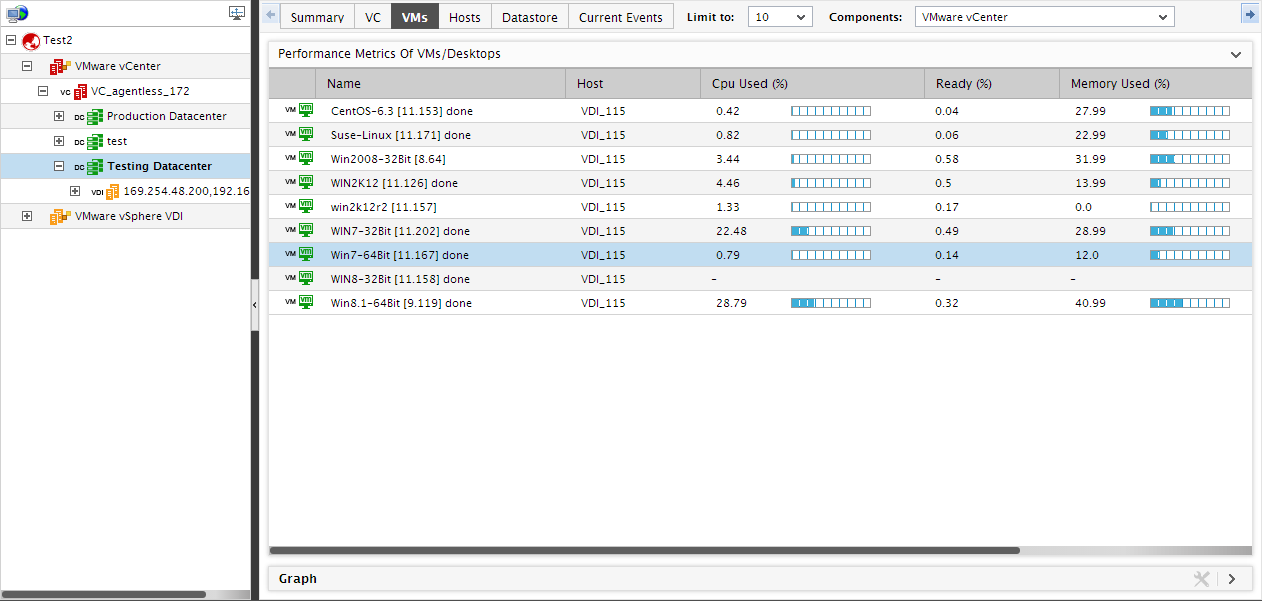Image resolution: width=1262 pixels, height=601 pixels.
Task: Expand the VMware vSphere VDI node
Action: [x=27, y=216]
